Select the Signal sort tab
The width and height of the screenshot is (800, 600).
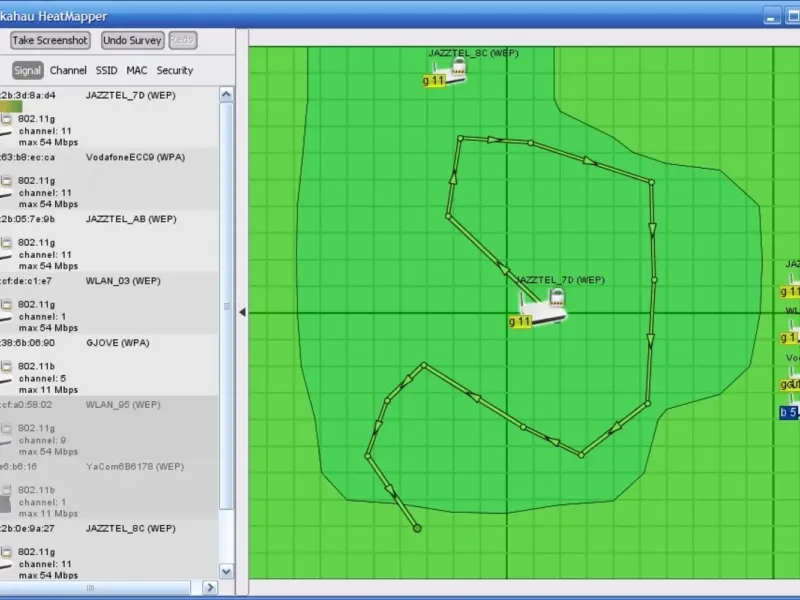click(27, 70)
